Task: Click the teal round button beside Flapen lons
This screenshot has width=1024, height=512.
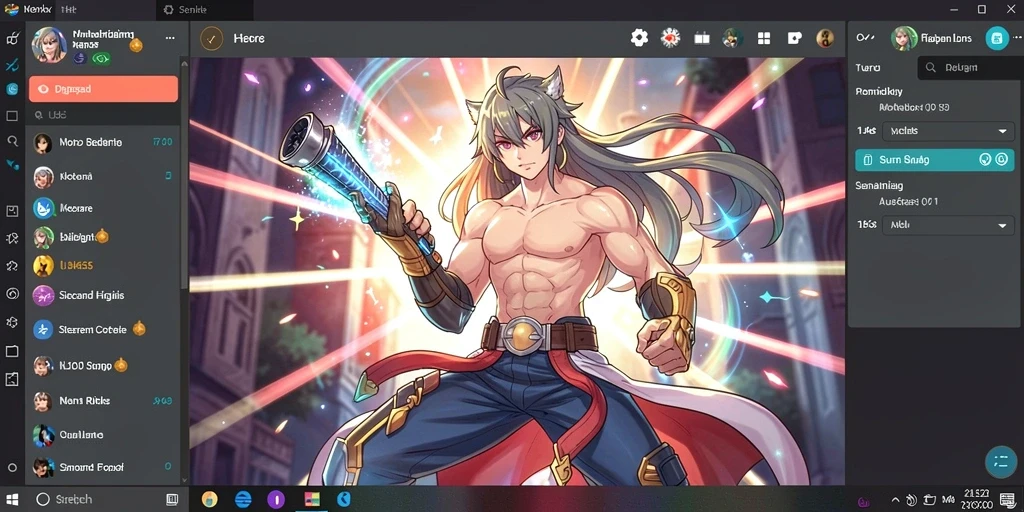Action: [x=997, y=39]
